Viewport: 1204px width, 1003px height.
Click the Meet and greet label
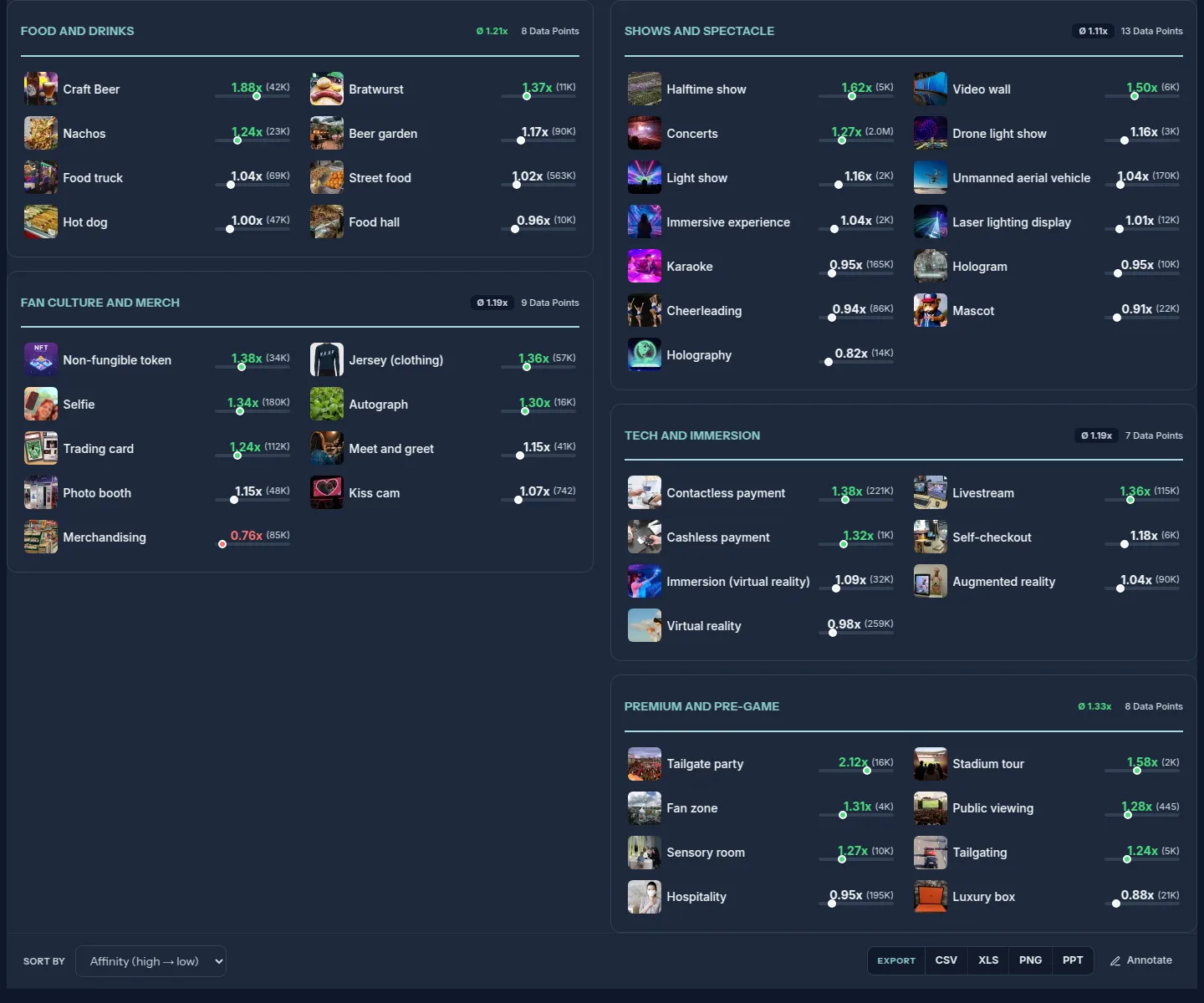pyautogui.click(x=390, y=449)
